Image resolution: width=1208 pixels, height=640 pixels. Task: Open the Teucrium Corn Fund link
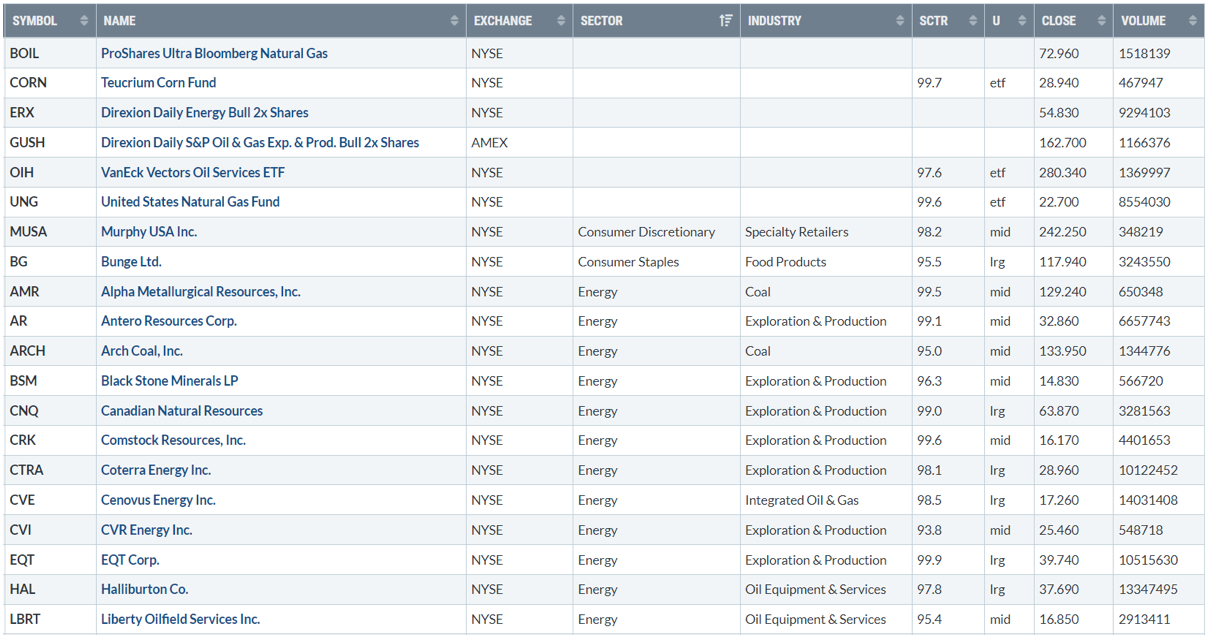158,83
